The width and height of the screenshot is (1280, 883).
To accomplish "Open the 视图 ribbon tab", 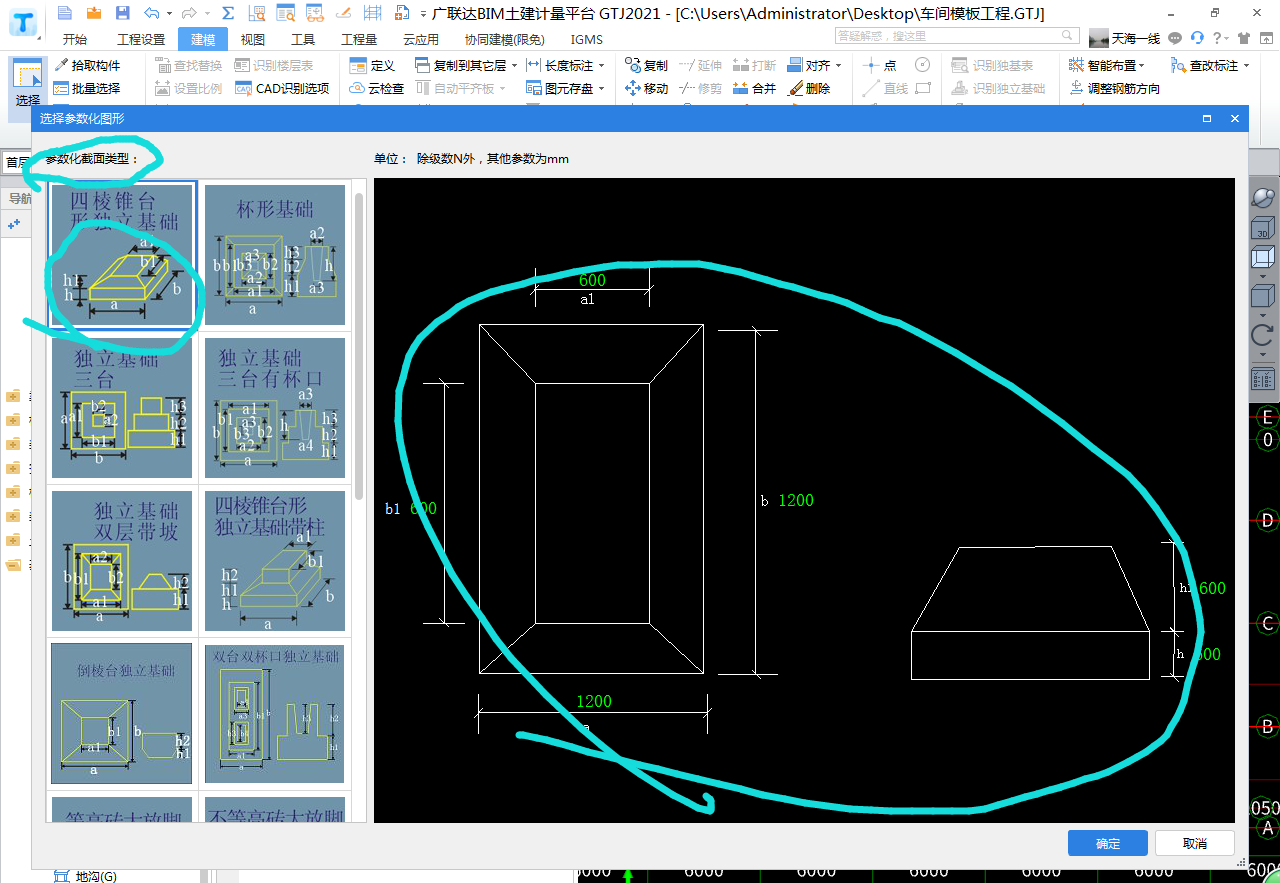I will pyautogui.click(x=253, y=39).
